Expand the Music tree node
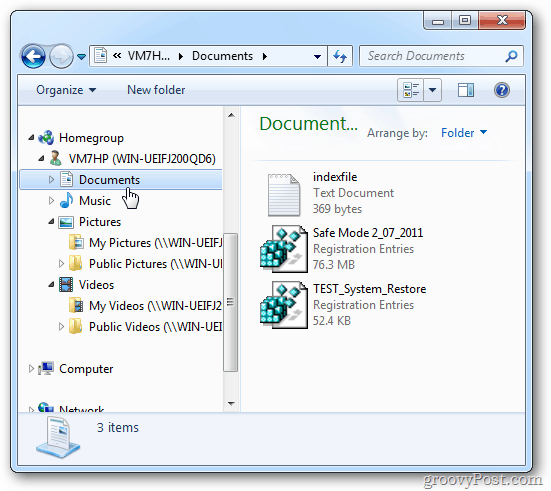This screenshot has width=551, height=491. (x=51, y=200)
